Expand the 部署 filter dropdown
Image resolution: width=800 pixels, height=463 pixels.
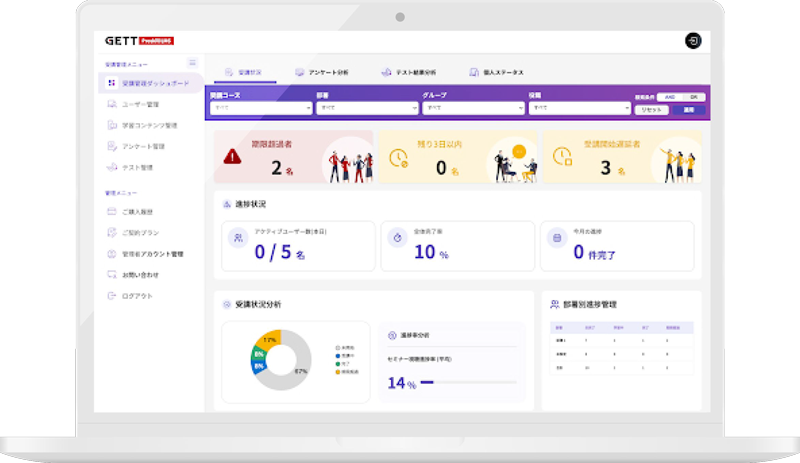tap(366, 107)
